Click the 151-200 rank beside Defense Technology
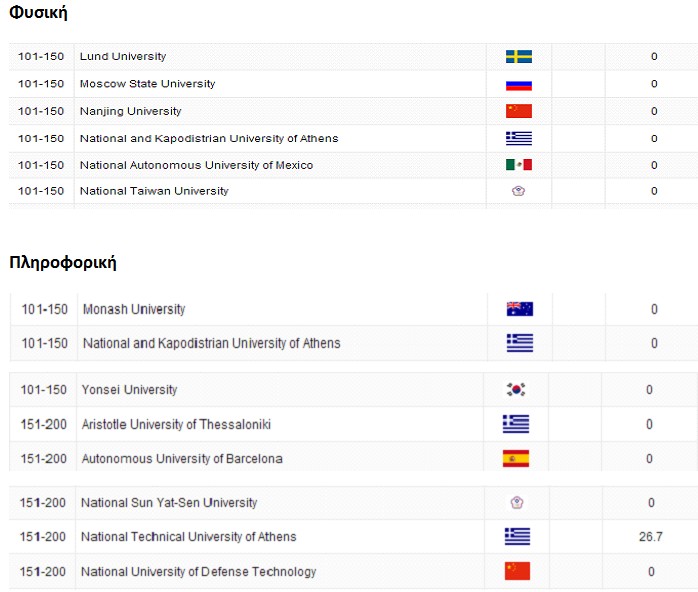 (x=43, y=572)
